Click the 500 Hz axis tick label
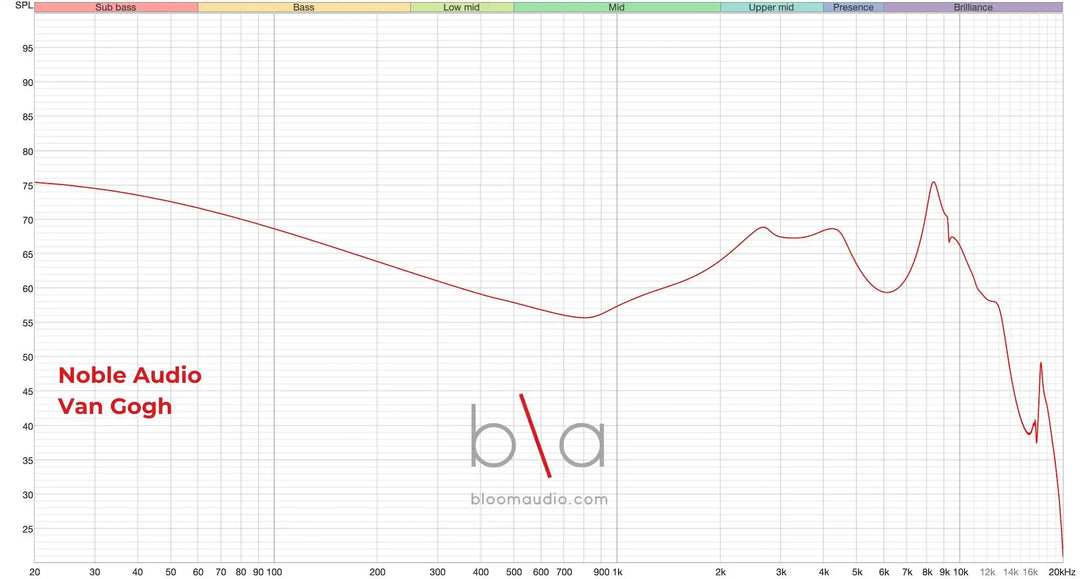The height and width of the screenshot is (579, 1080). coord(514,572)
